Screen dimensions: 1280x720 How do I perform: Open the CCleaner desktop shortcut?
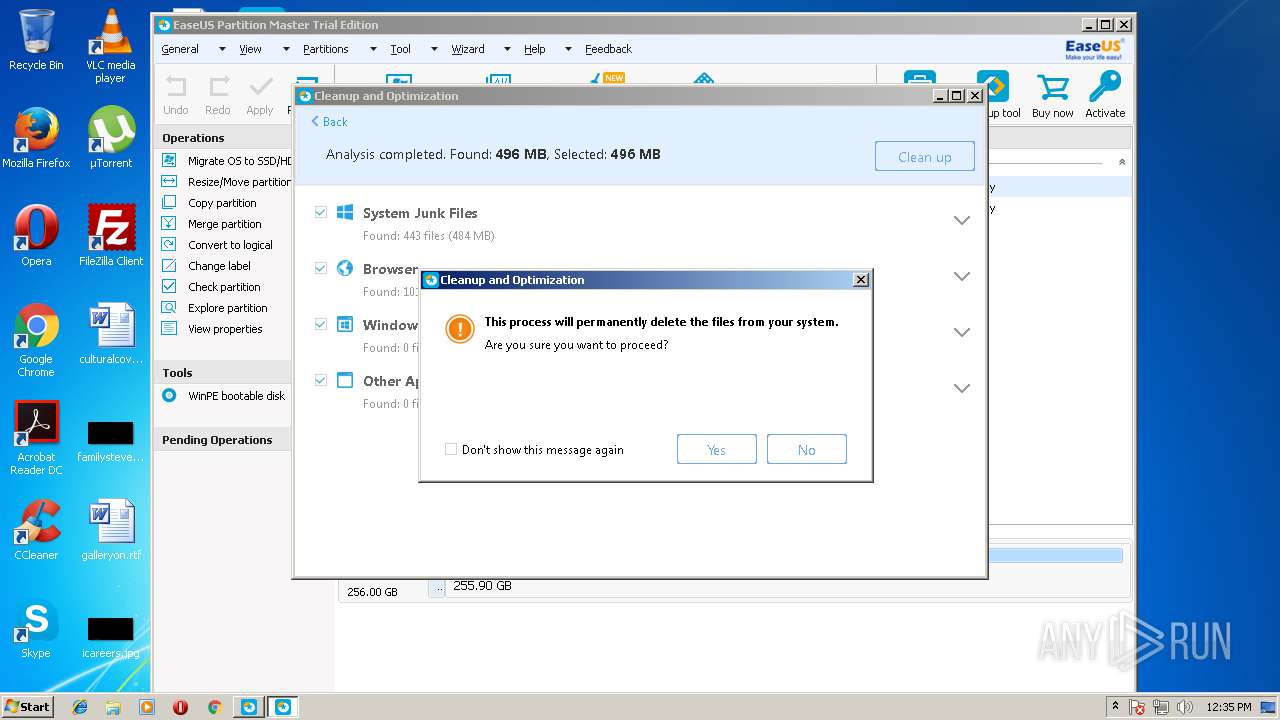coord(36,530)
